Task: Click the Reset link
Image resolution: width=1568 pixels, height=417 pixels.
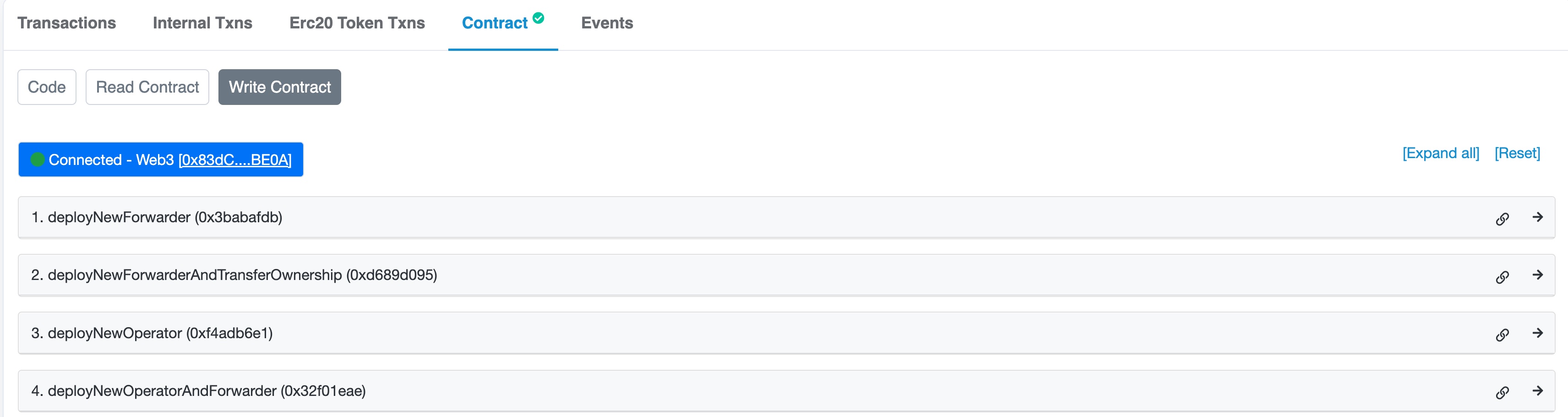Action: click(1517, 154)
